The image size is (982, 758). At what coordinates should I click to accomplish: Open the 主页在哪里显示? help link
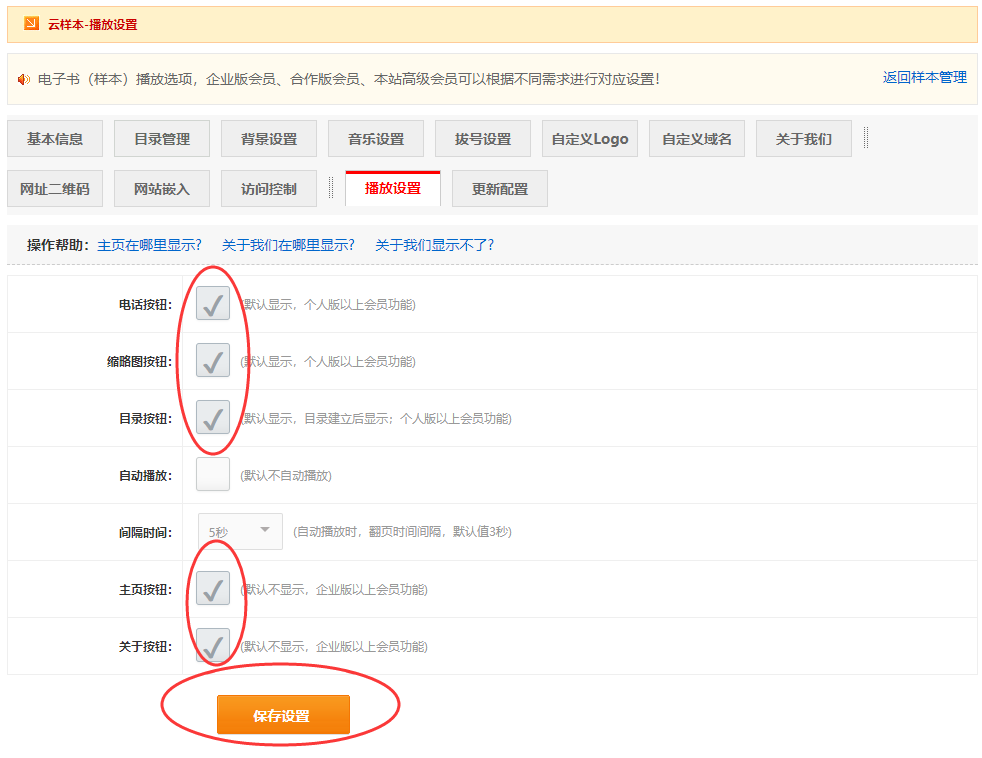coord(149,245)
